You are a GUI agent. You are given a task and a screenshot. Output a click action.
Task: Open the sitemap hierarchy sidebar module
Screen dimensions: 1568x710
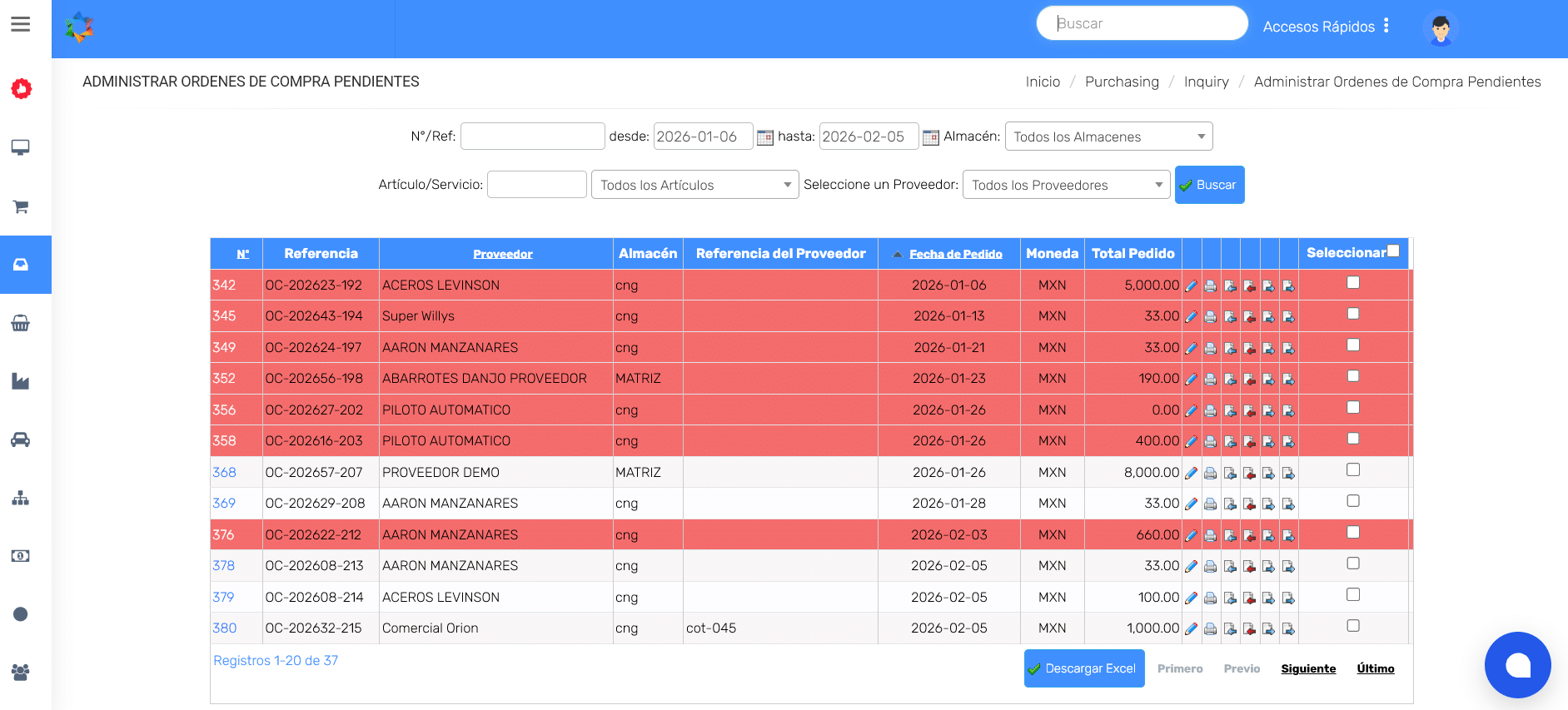(x=21, y=498)
